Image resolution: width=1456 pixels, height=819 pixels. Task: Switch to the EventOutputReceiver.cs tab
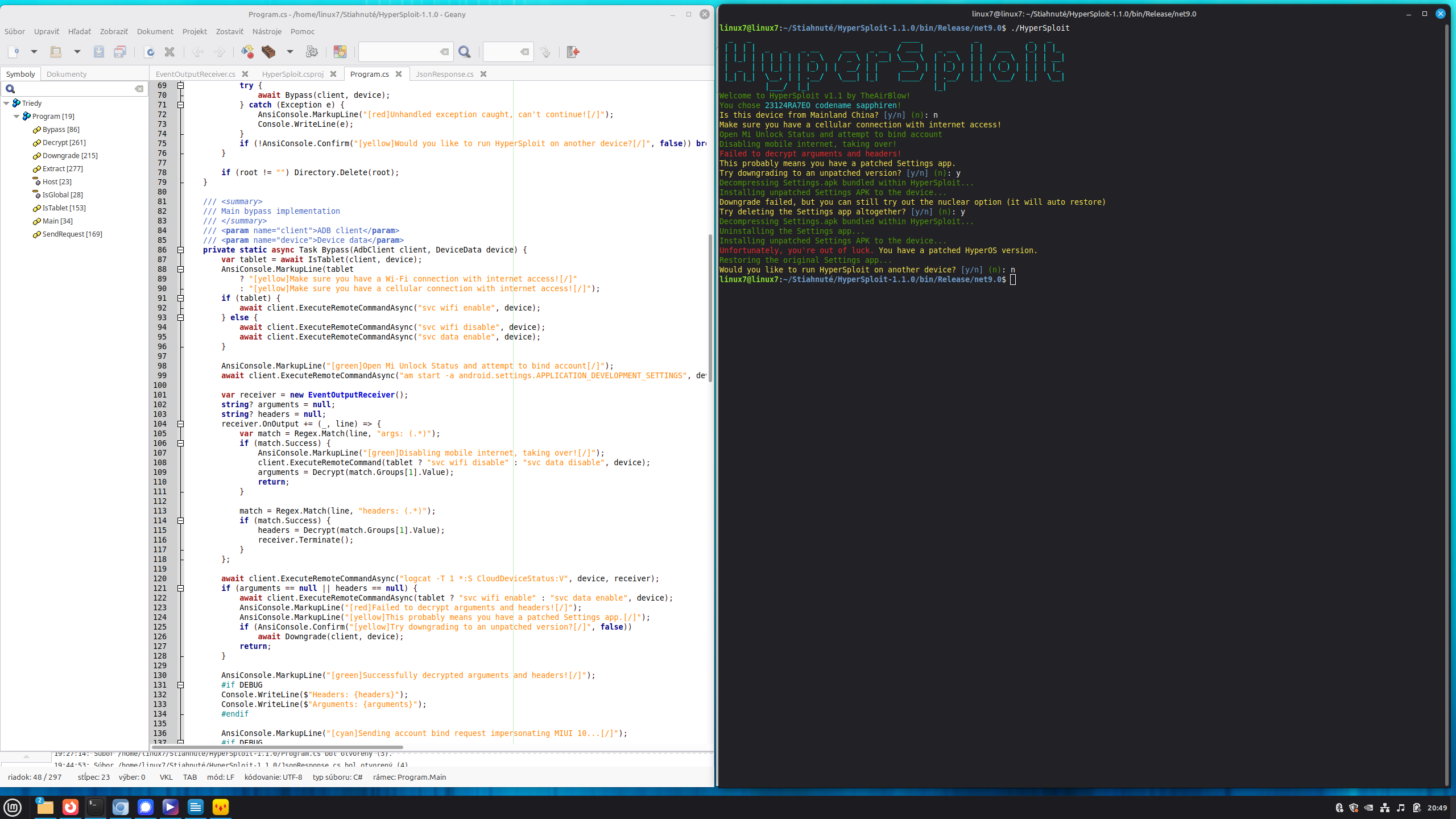pyautogui.click(x=195, y=74)
